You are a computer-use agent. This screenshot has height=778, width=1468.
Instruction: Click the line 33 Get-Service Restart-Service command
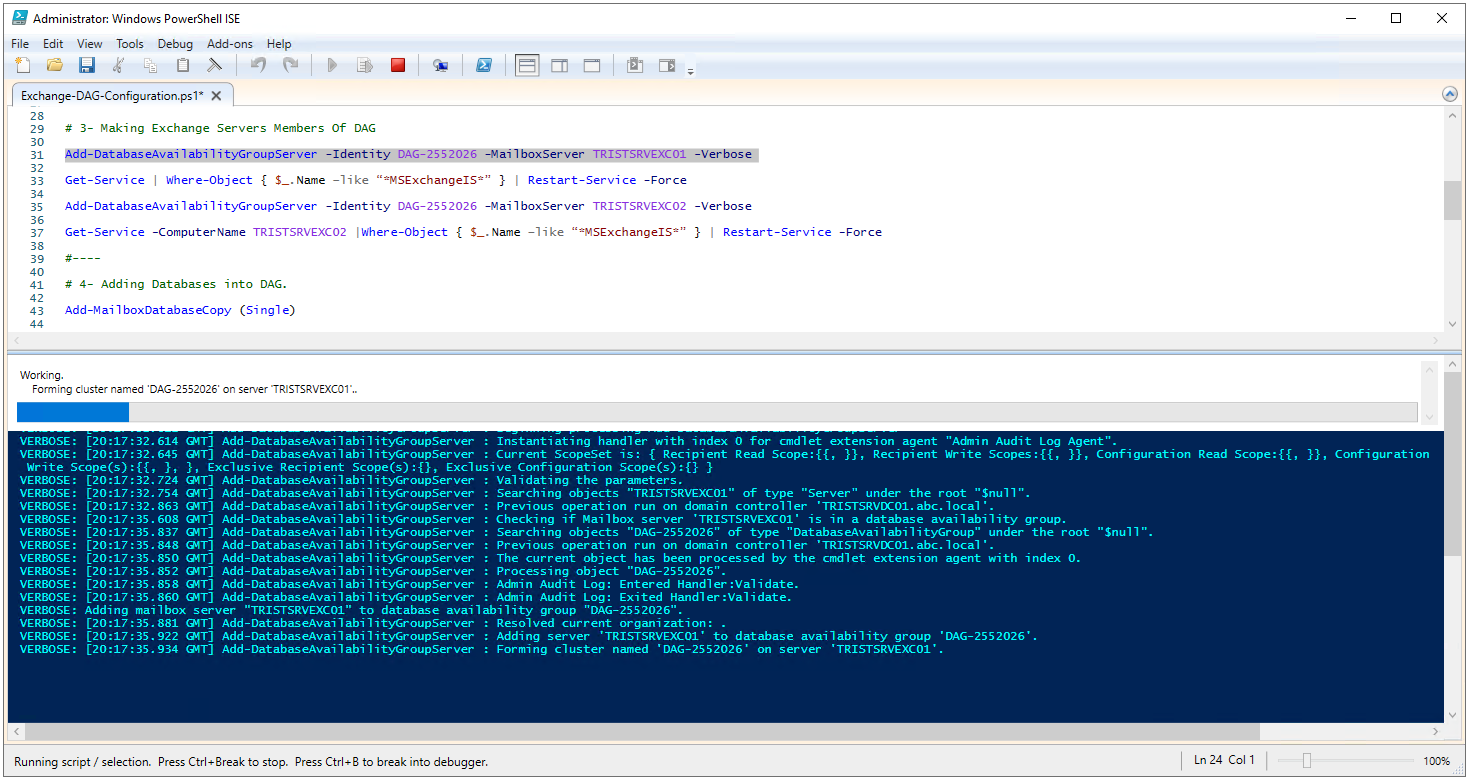point(375,180)
